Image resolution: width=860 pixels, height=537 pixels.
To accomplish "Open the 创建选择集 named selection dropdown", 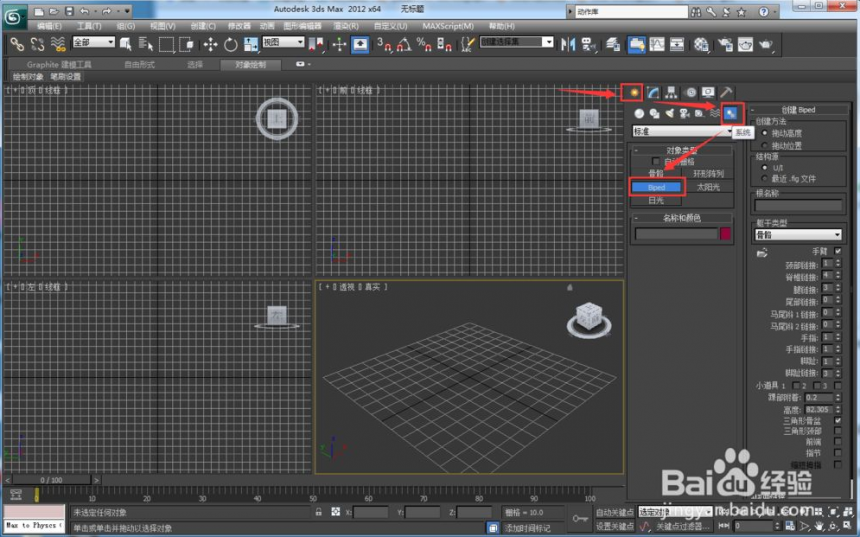I will (x=516, y=42).
